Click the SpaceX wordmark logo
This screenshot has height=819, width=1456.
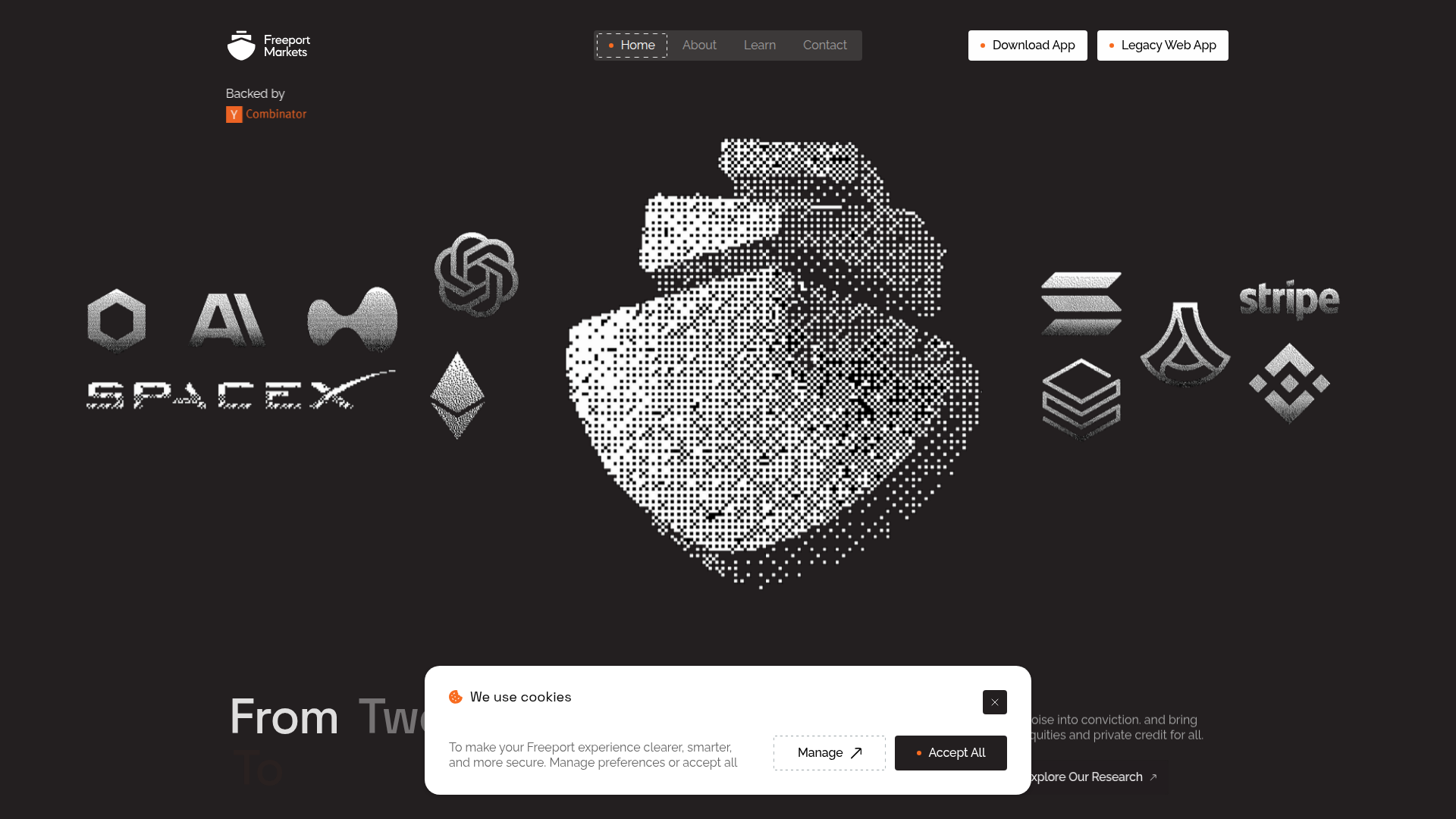pos(240,390)
